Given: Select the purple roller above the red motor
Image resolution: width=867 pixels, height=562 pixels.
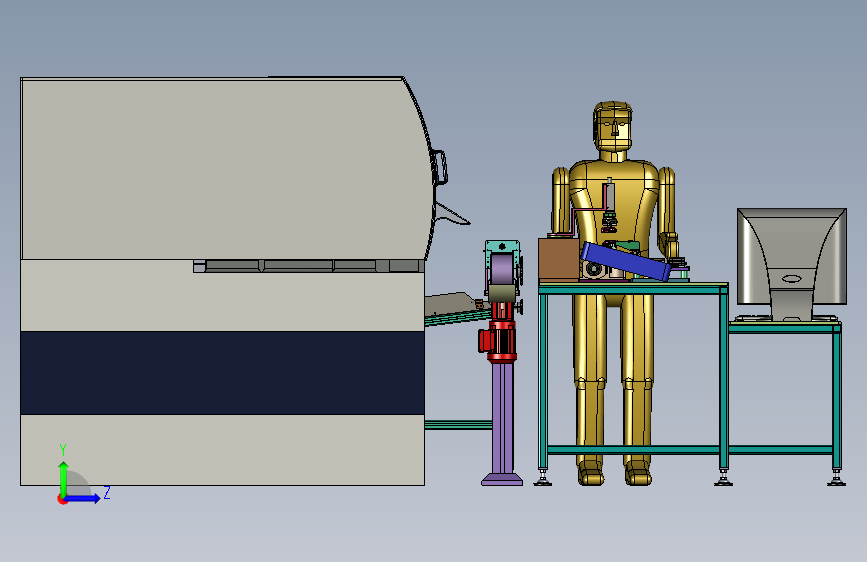Looking at the screenshot, I should click(x=502, y=269).
